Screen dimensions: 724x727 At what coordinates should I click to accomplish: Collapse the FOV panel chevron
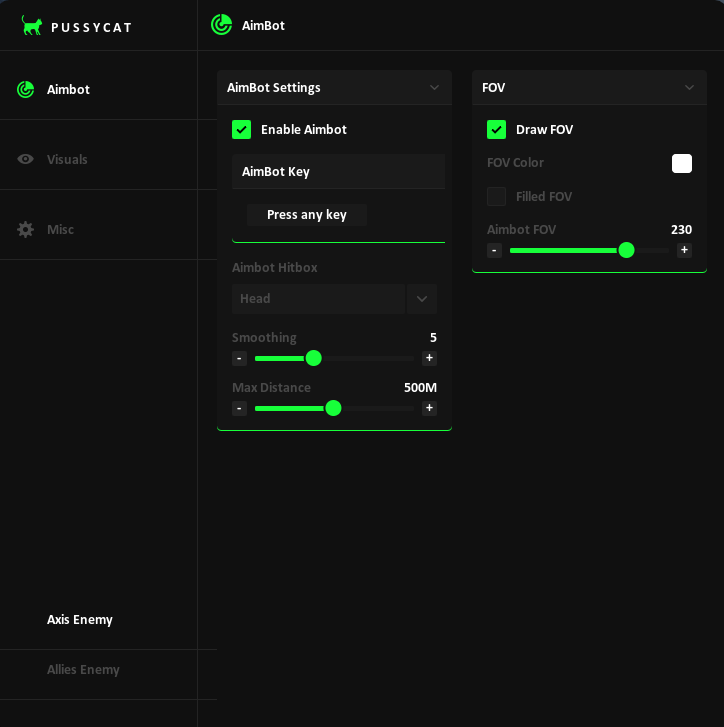pyautogui.click(x=689, y=87)
